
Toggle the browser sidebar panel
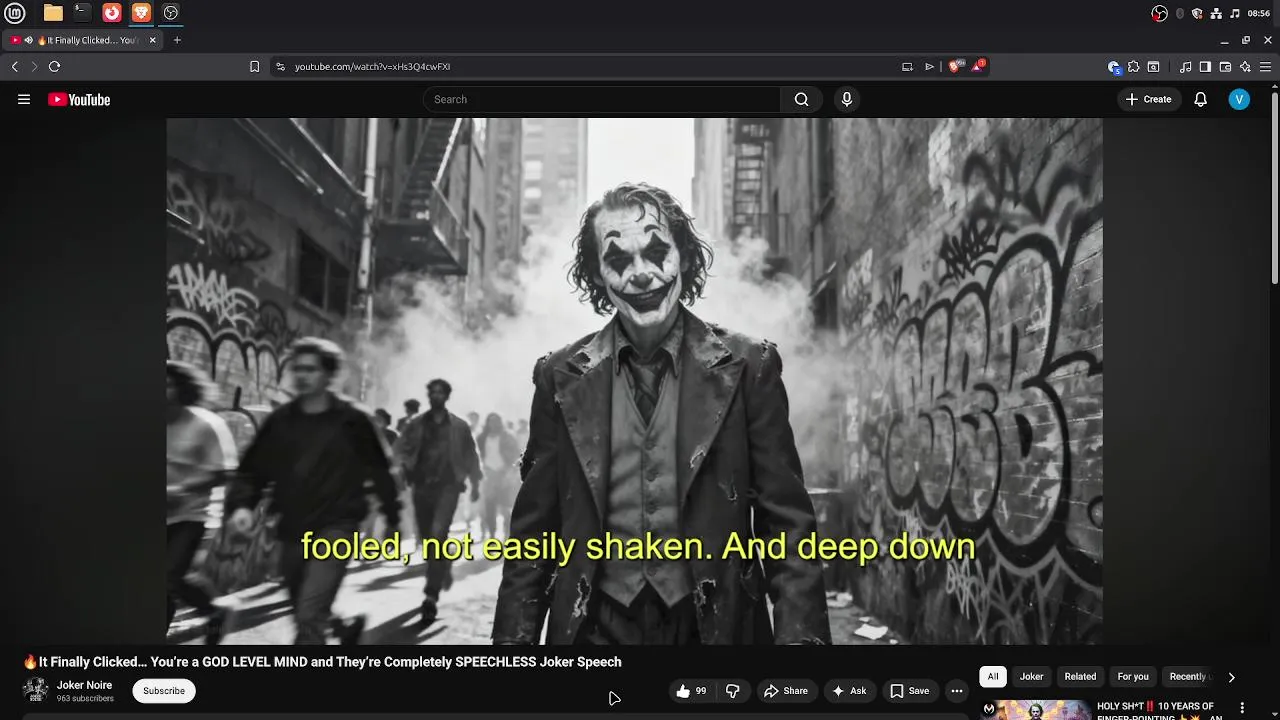point(1205,67)
